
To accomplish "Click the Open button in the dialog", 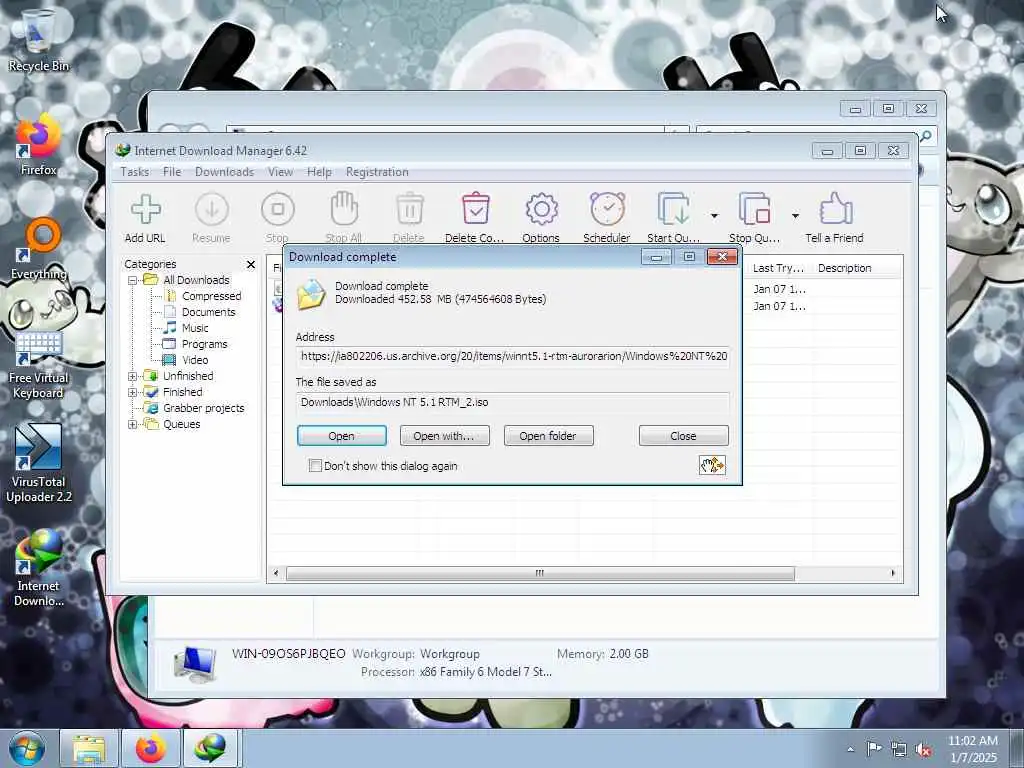I will coord(342,436).
